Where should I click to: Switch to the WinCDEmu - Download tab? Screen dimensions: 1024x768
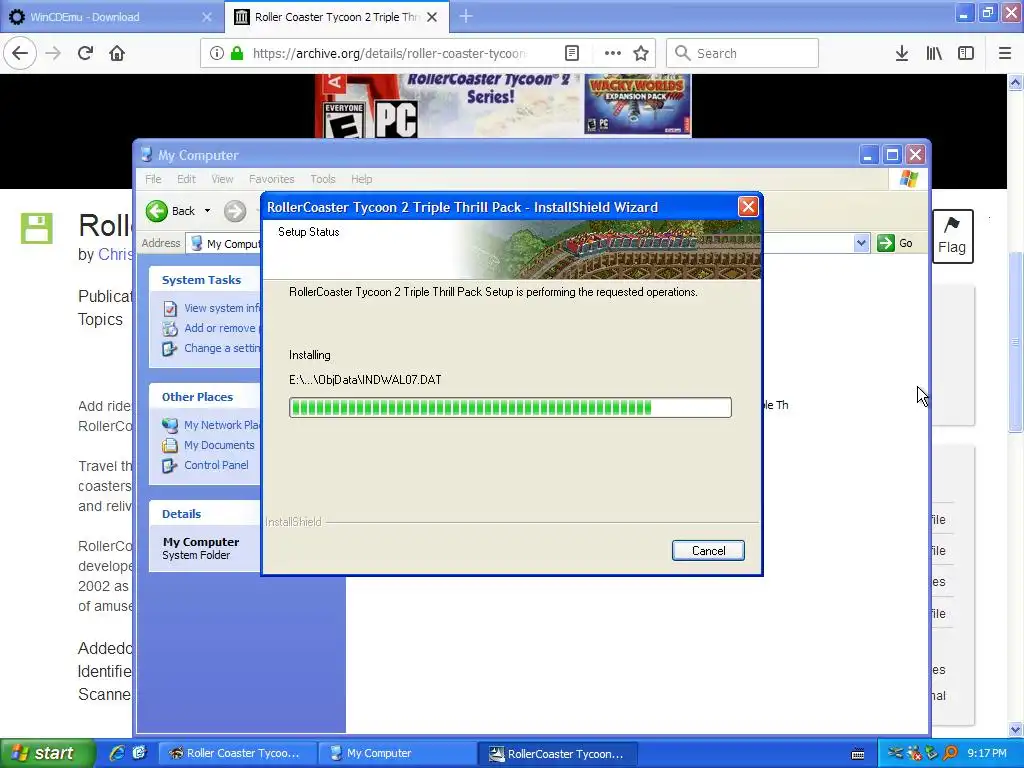[111, 17]
